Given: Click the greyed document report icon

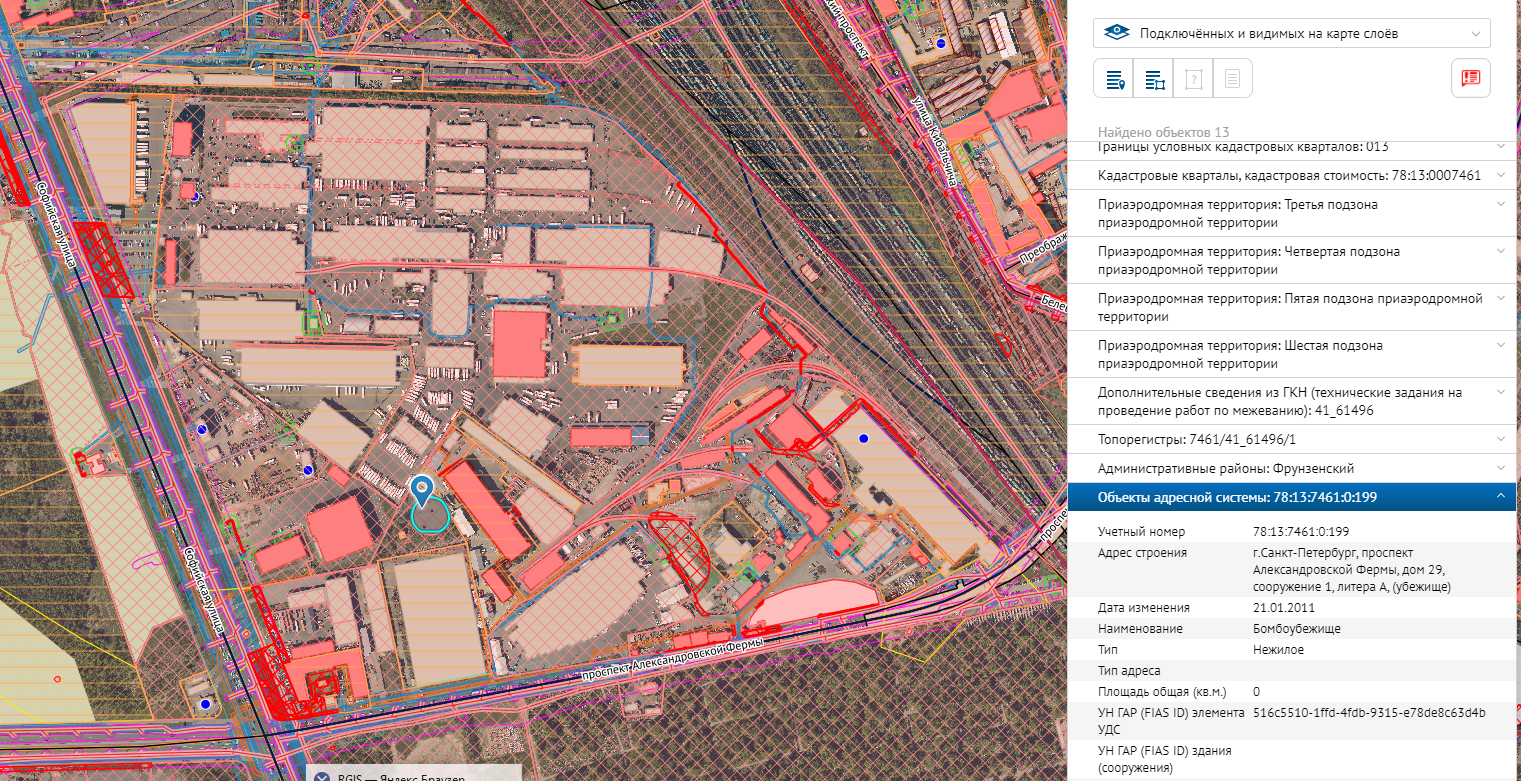Looking at the screenshot, I should pos(1232,79).
